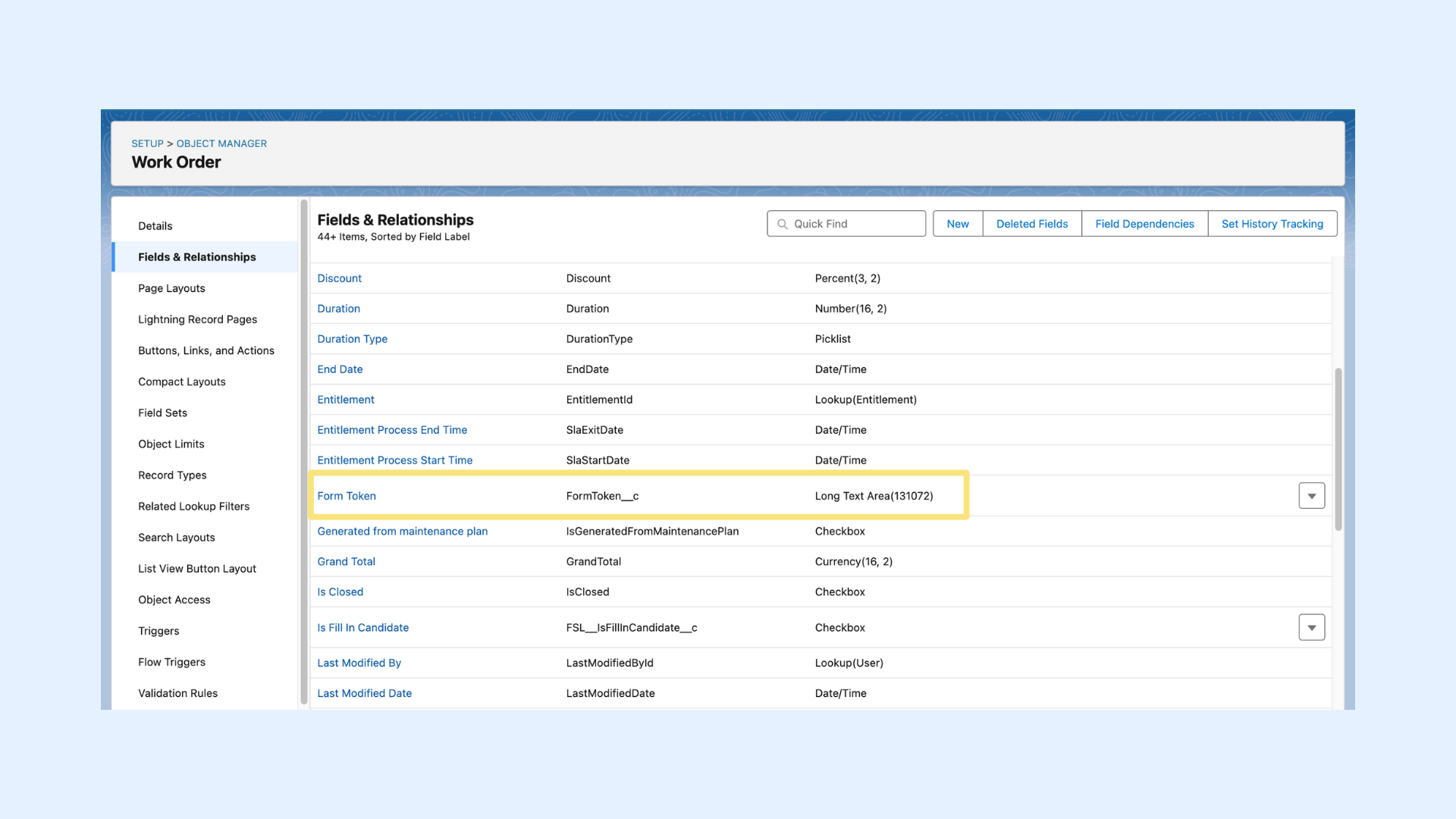Click the fields list vertical scrollbar
Viewport: 1456px width, 819px height.
(x=1338, y=449)
